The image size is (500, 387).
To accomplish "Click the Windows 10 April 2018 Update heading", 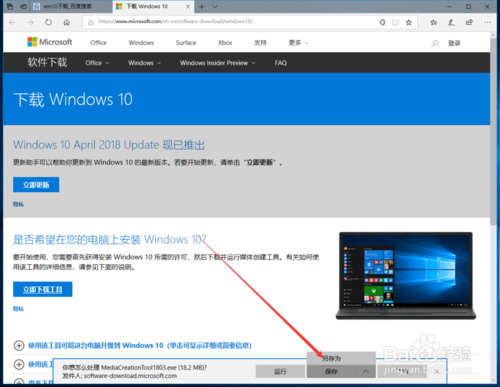I will point(109,145).
